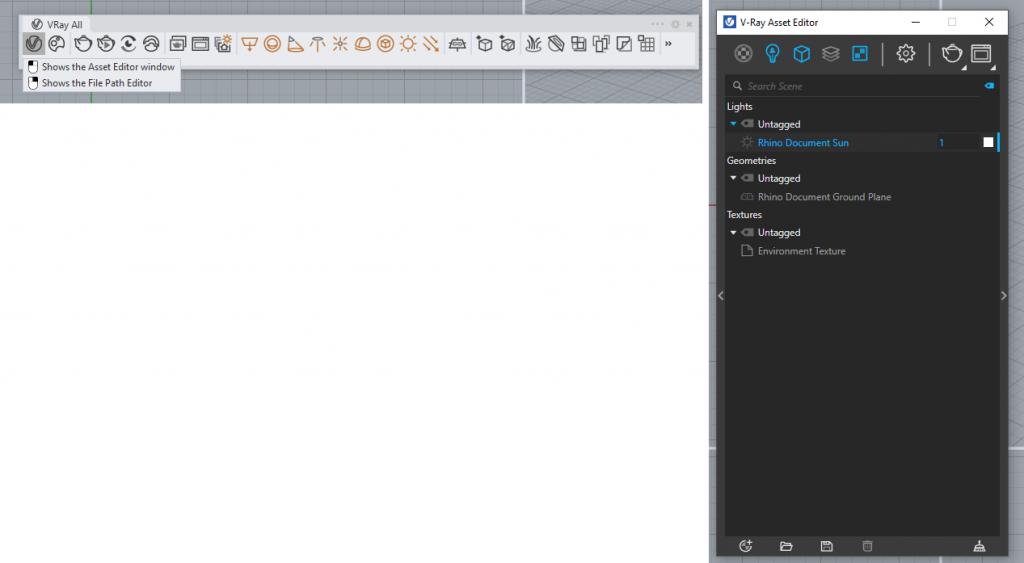Expand the right panel arrow of Asset Editor

(x=1004, y=295)
